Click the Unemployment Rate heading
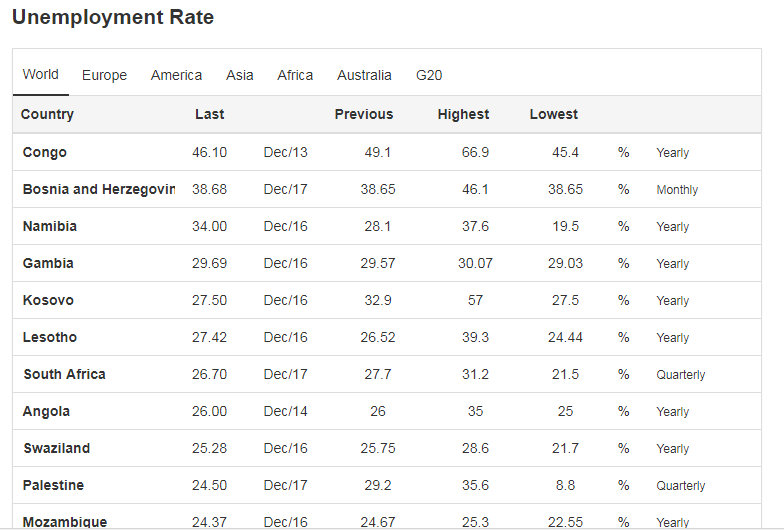The image size is (784, 530). click(x=113, y=18)
